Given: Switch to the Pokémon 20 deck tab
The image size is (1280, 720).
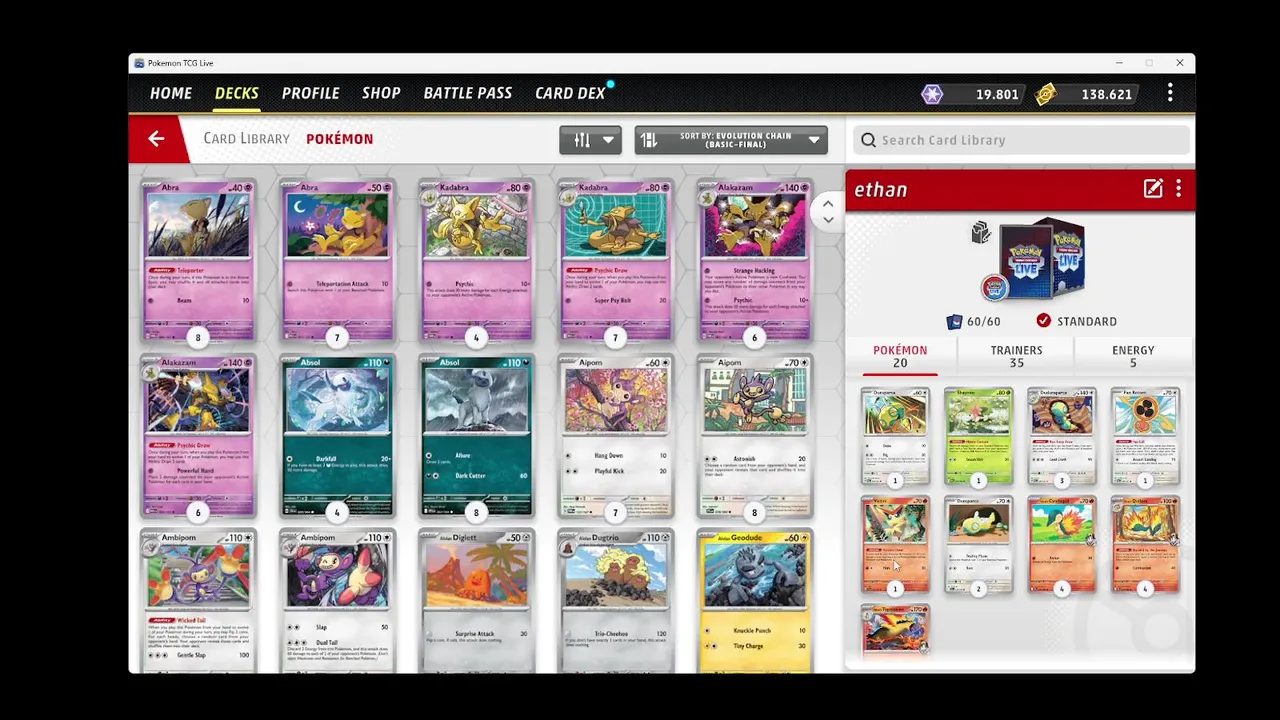Looking at the screenshot, I should click(900, 356).
